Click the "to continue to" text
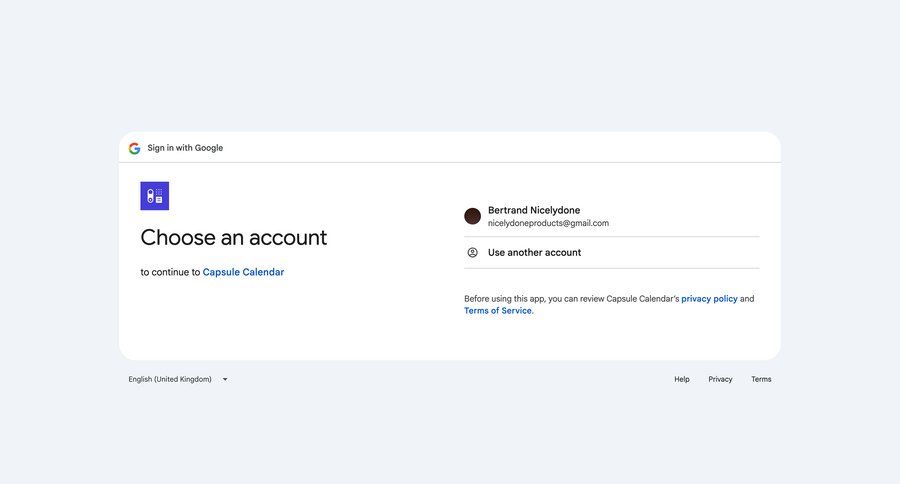The image size is (900, 484). [170, 272]
